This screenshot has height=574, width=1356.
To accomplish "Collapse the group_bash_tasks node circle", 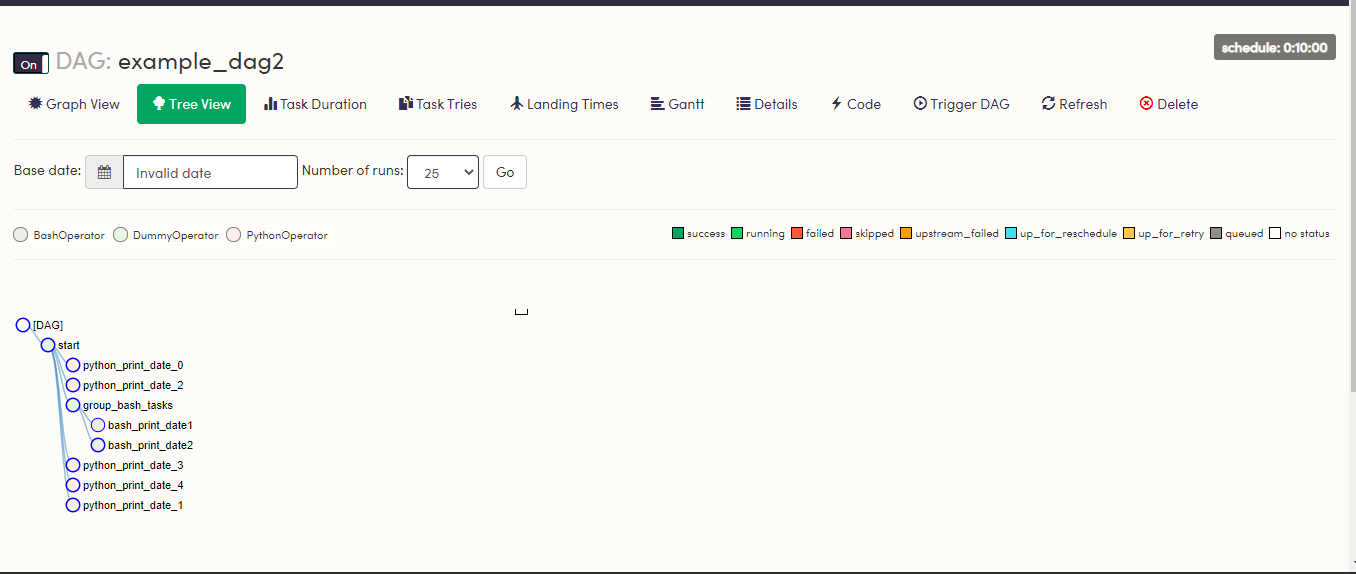I will click(x=73, y=405).
